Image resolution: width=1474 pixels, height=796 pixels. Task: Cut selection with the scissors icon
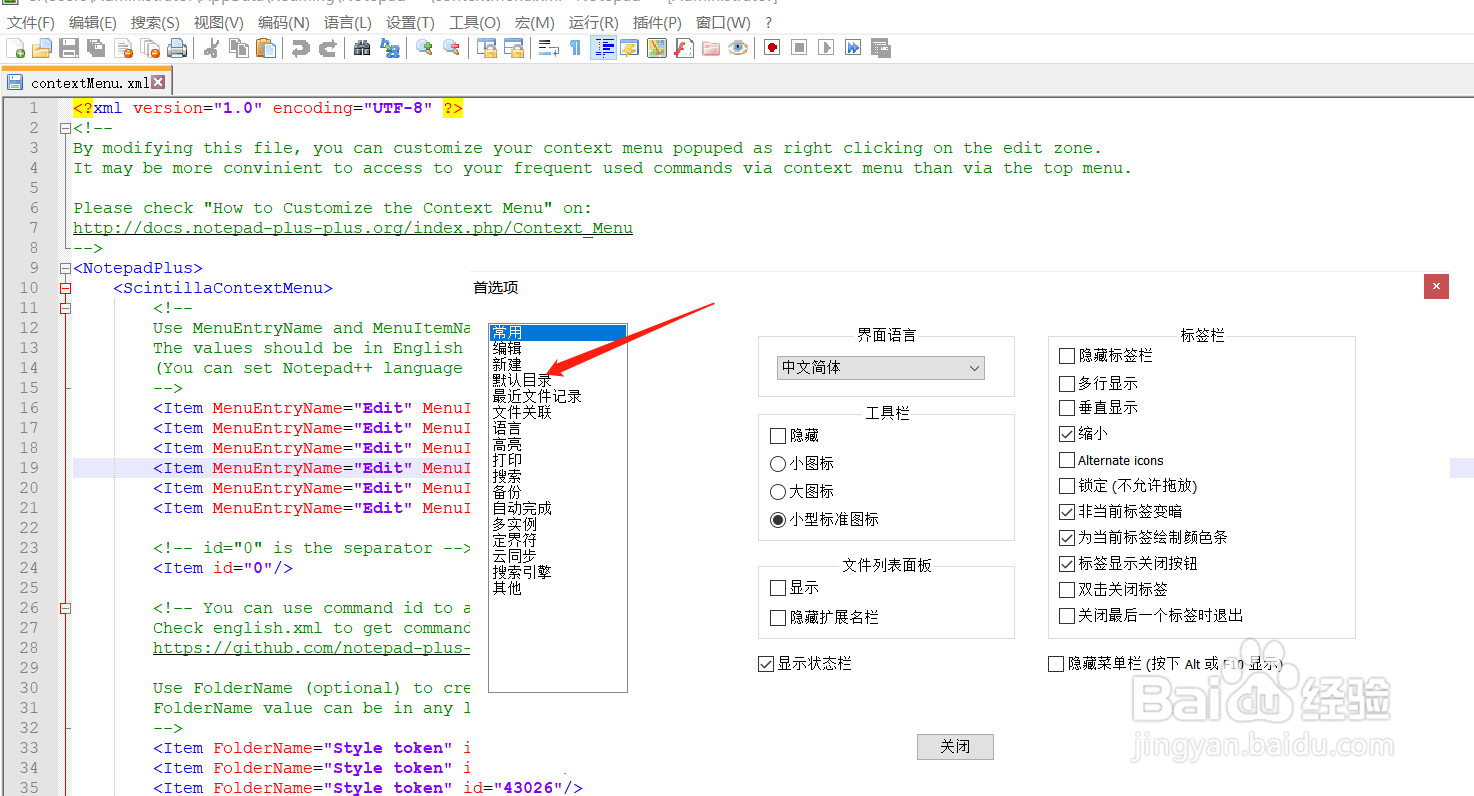click(x=211, y=47)
